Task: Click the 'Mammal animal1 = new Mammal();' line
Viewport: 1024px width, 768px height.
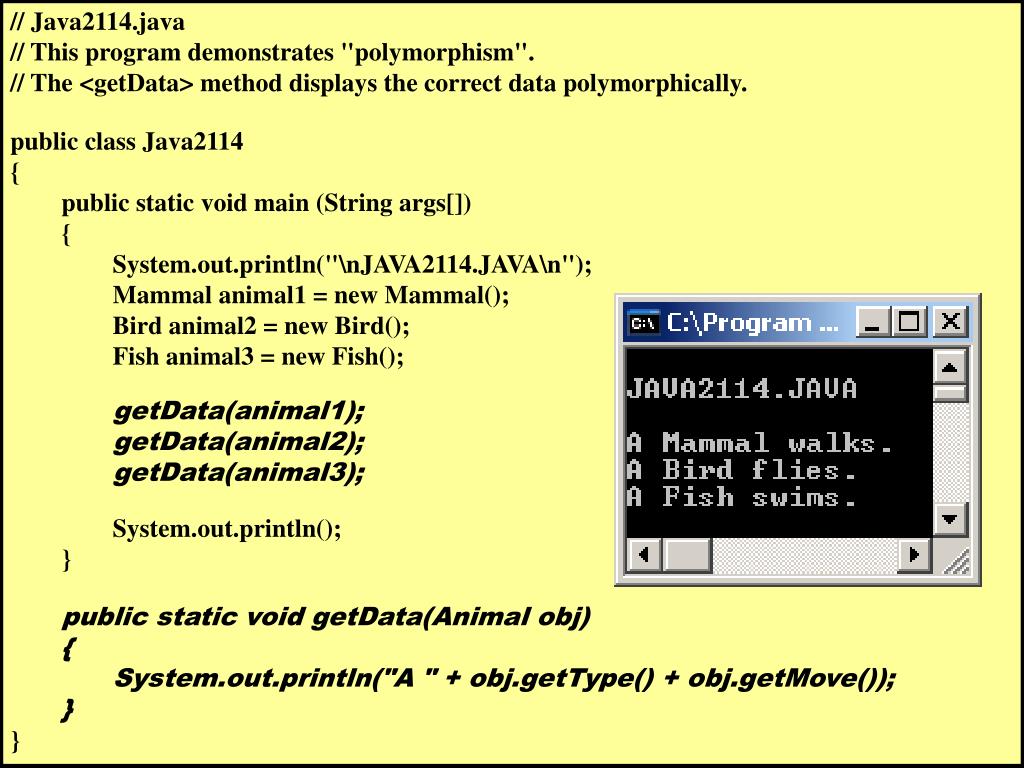Action: coord(311,295)
